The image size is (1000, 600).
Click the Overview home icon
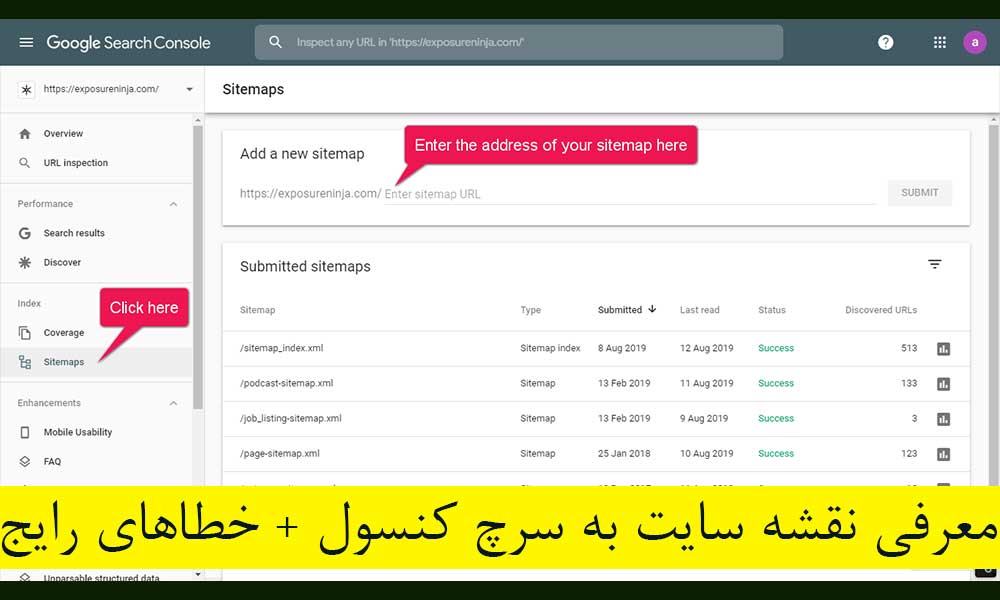tap(25, 133)
